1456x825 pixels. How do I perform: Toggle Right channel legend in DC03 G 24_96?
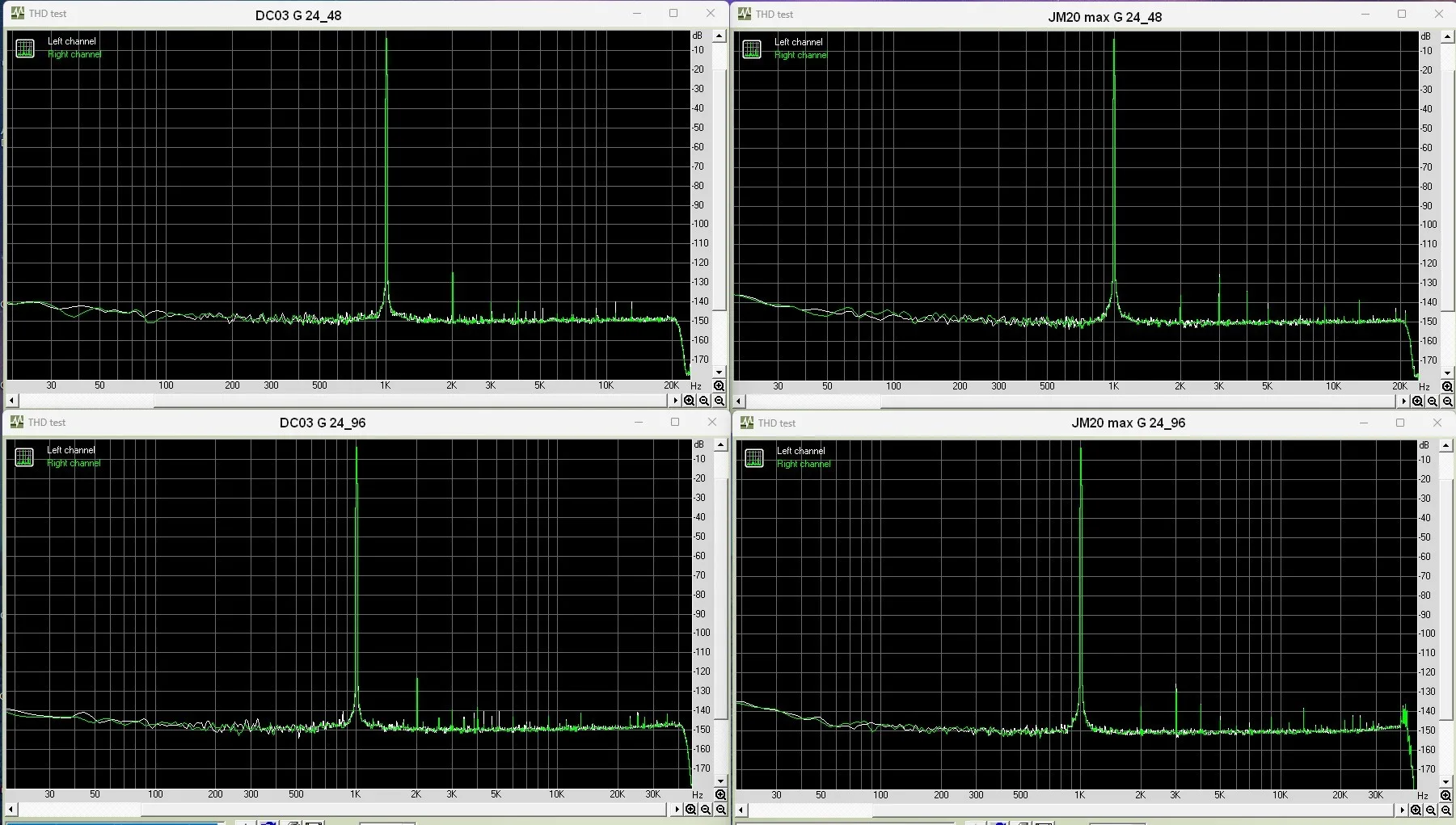click(74, 463)
